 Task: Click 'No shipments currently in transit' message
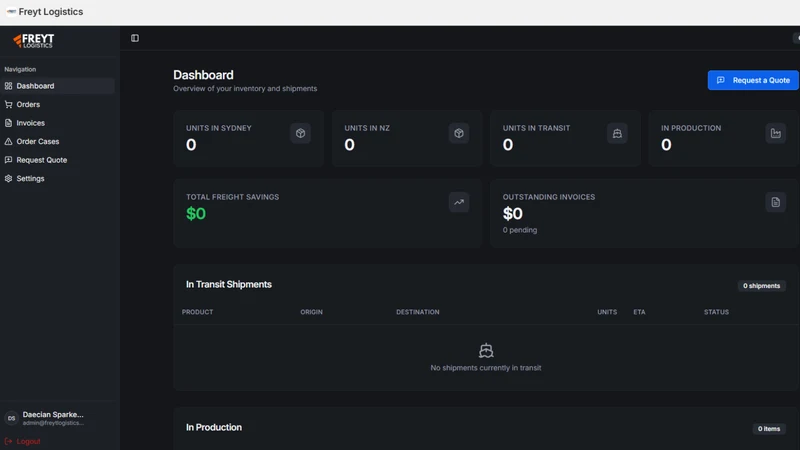[x=486, y=368]
